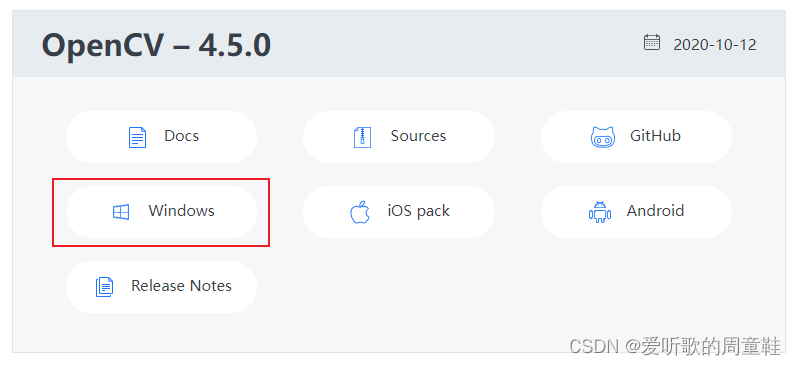Screen dimensions: 796x365
Task: Select the Android text label
Action: 655,211
